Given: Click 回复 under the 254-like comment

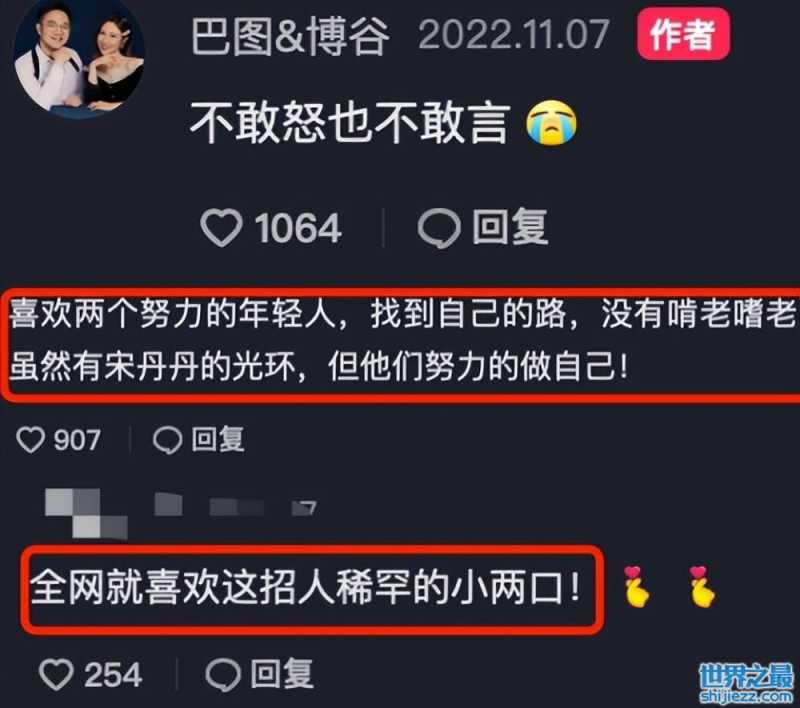Looking at the screenshot, I should tap(282, 674).
